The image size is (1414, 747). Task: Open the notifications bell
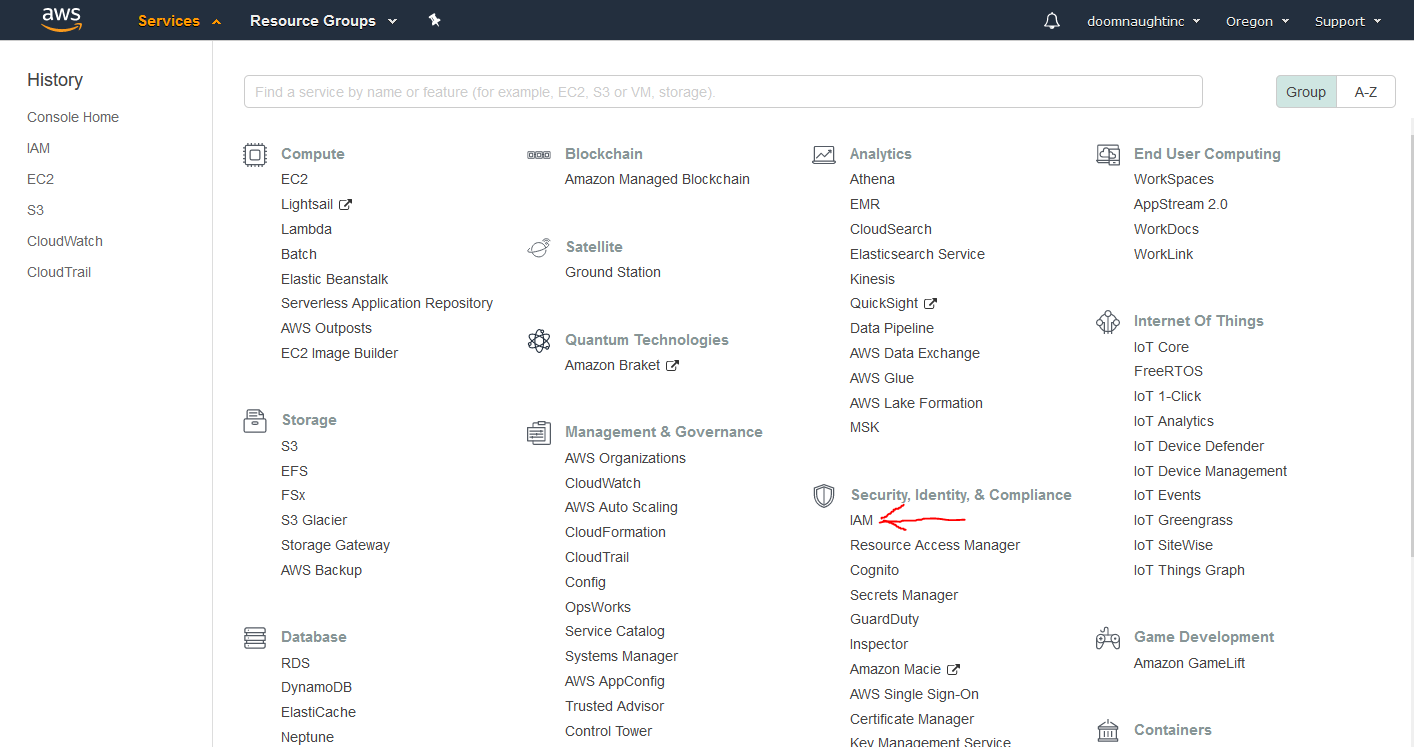click(1051, 21)
